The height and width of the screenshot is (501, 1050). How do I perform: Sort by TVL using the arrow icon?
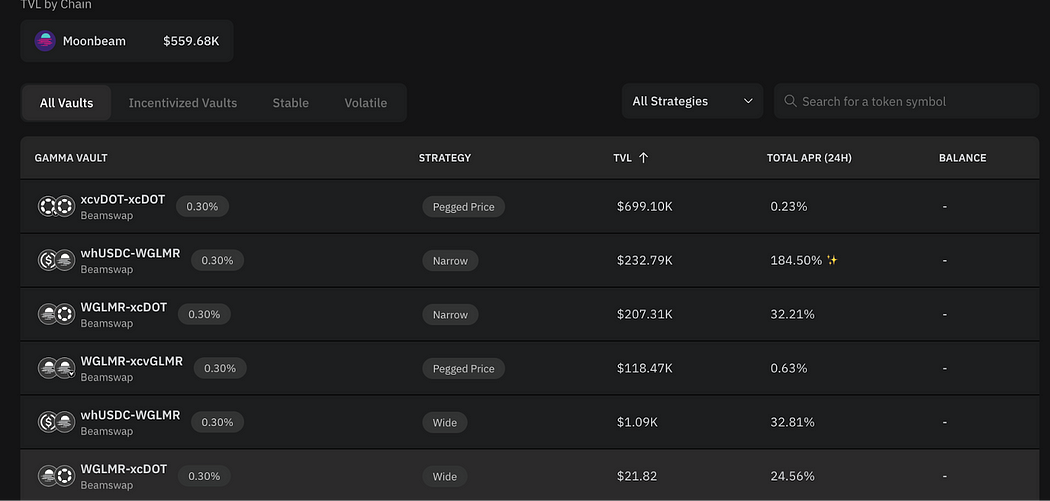643,157
